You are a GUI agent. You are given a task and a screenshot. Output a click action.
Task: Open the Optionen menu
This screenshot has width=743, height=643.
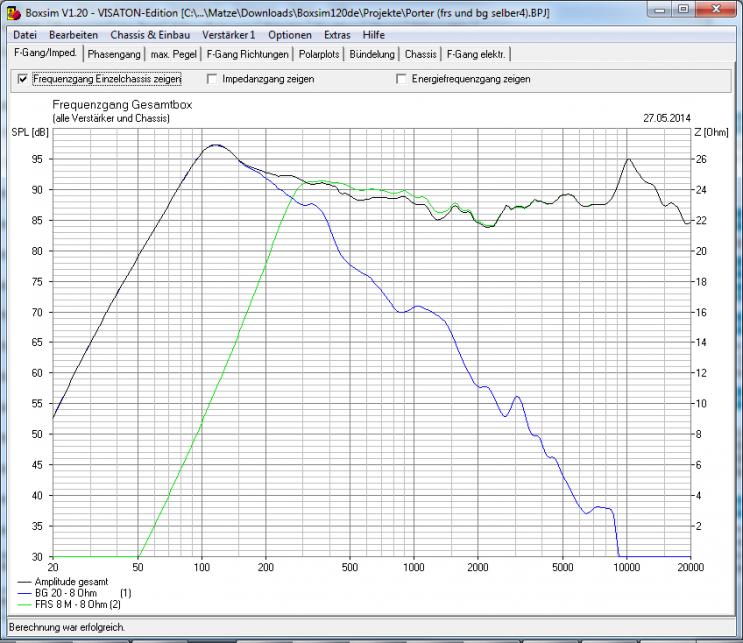point(290,35)
